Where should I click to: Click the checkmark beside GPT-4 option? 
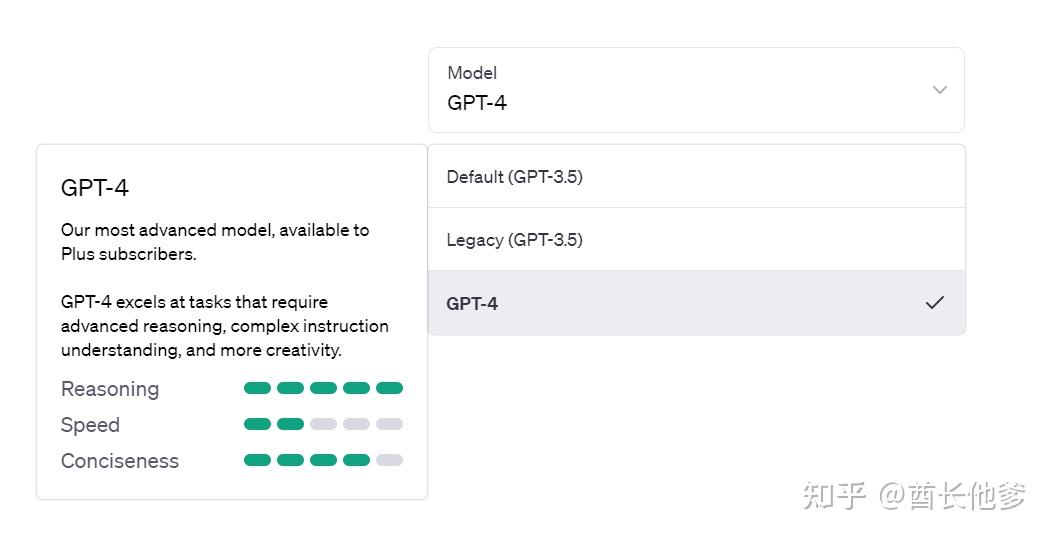point(934,303)
